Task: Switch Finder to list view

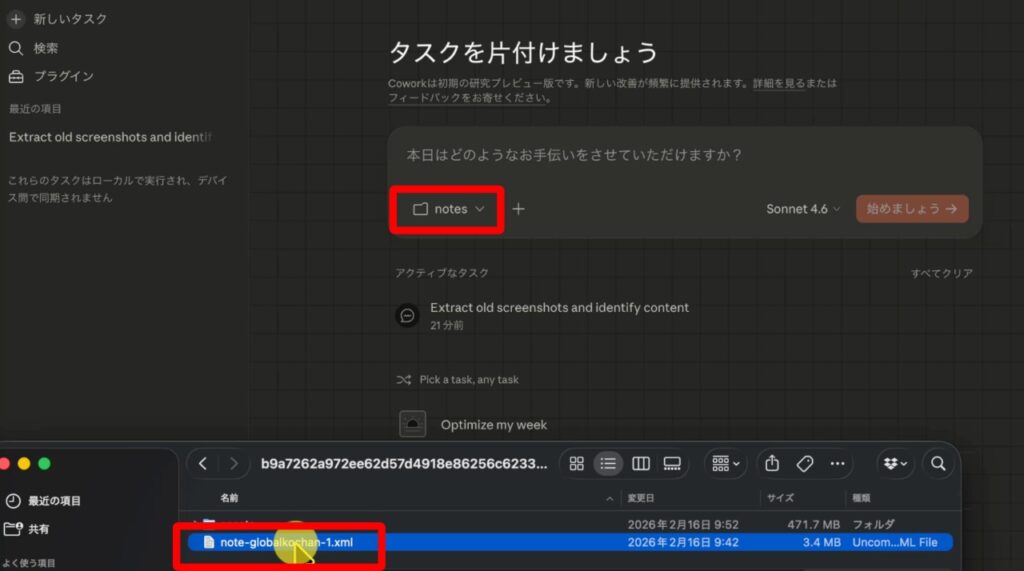Action: click(x=608, y=464)
